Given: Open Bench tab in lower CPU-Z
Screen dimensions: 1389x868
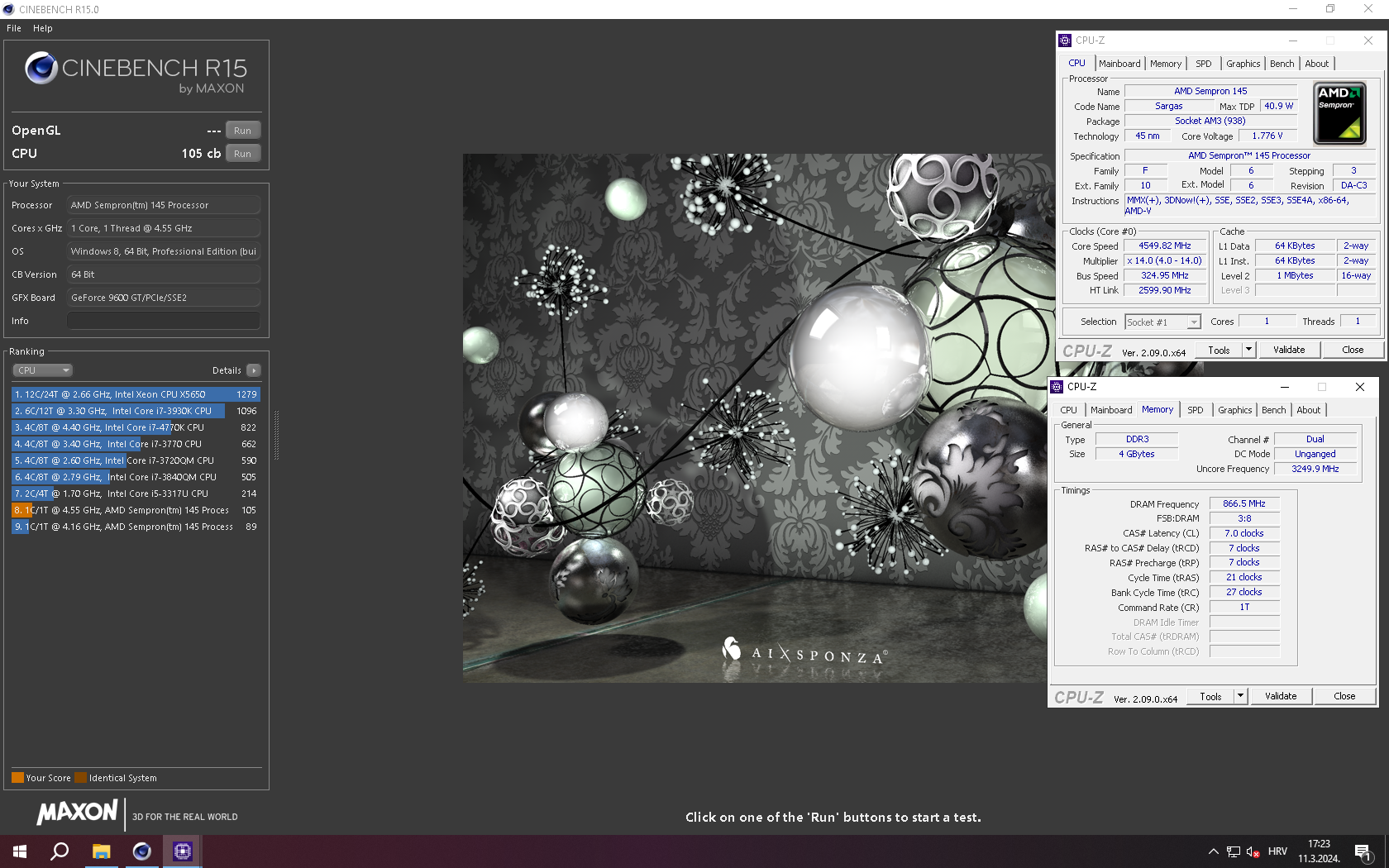Looking at the screenshot, I should click(1274, 410).
